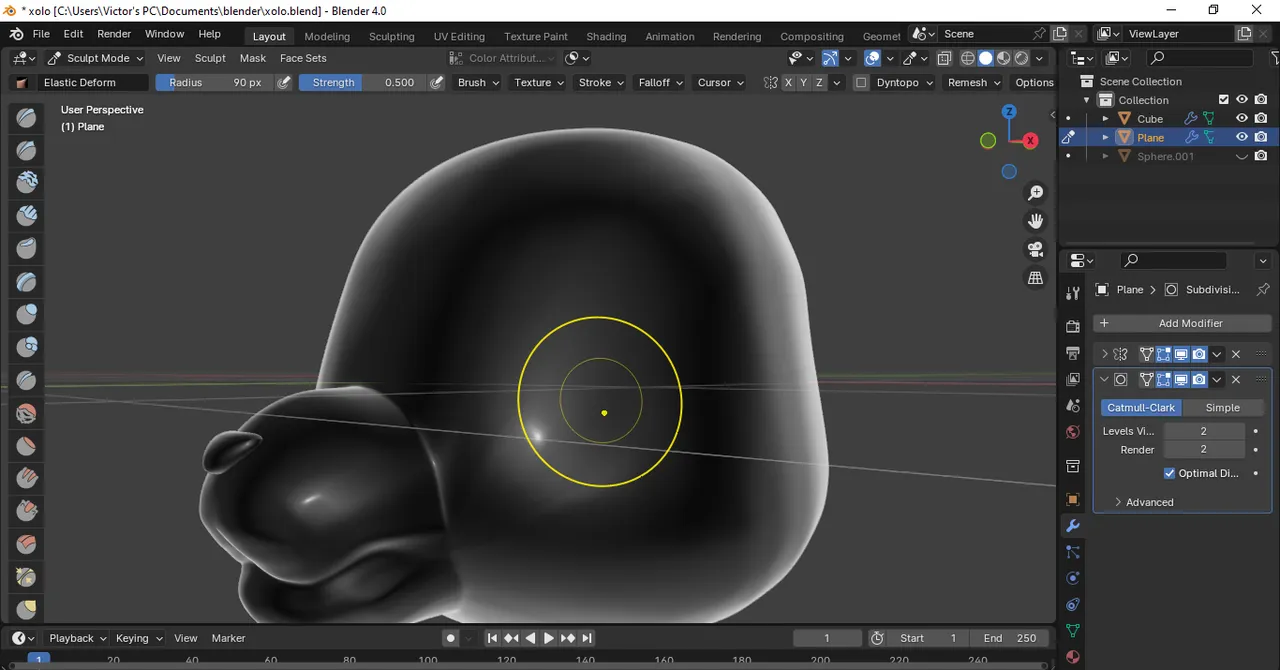The height and width of the screenshot is (670, 1280).
Task: Toggle Y axis symmetry
Action: [804, 83]
